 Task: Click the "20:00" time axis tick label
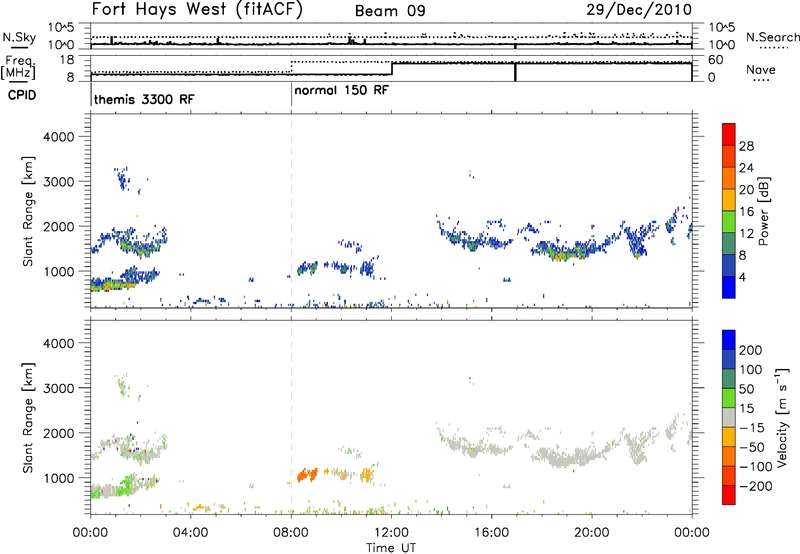point(591,533)
